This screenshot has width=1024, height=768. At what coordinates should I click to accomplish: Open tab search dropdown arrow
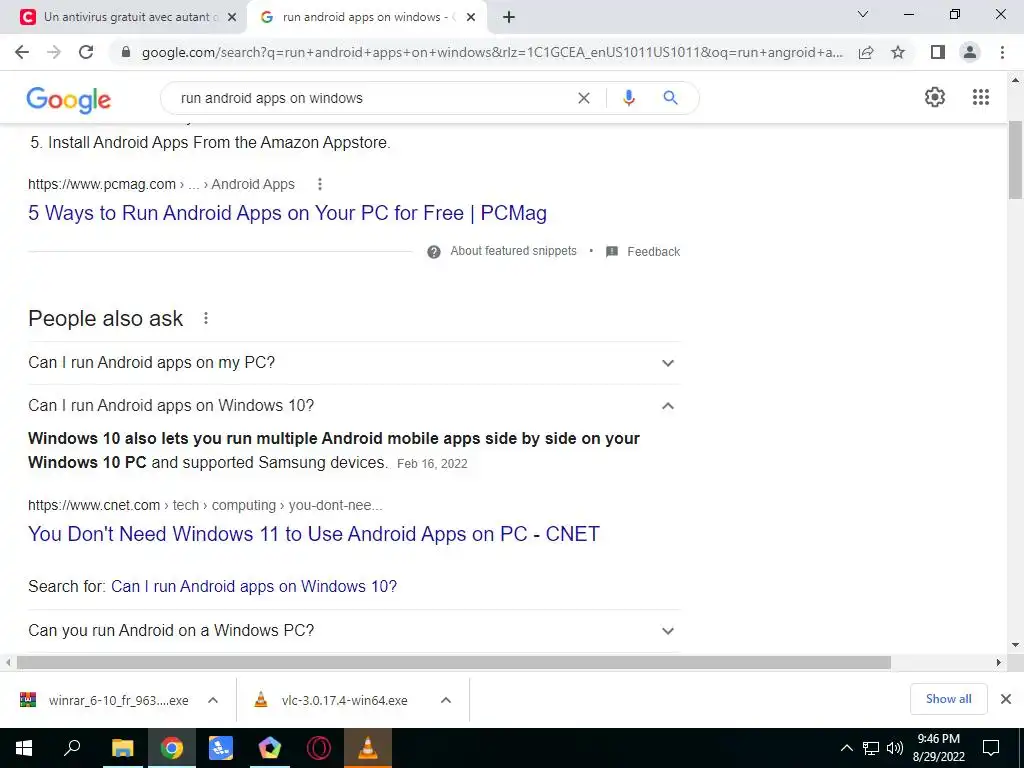(x=862, y=14)
